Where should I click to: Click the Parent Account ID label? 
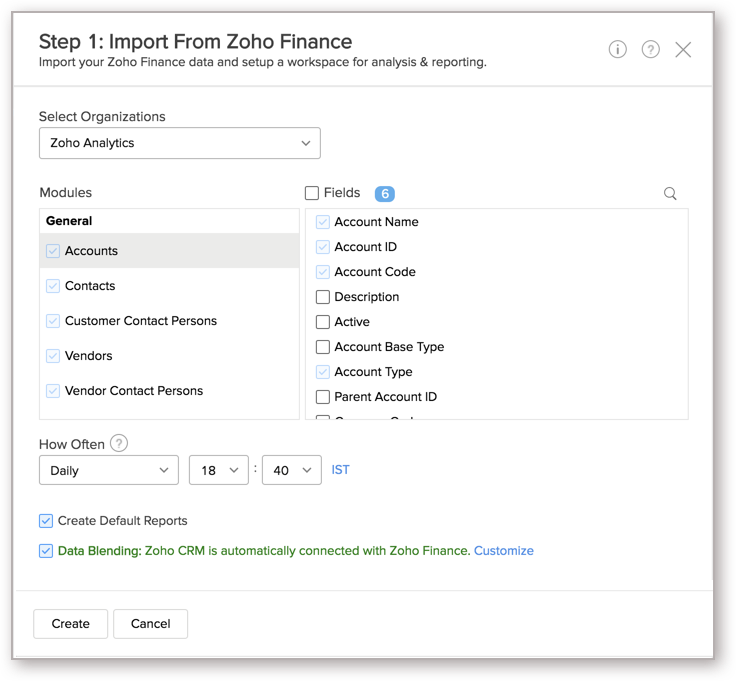[385, 397]
